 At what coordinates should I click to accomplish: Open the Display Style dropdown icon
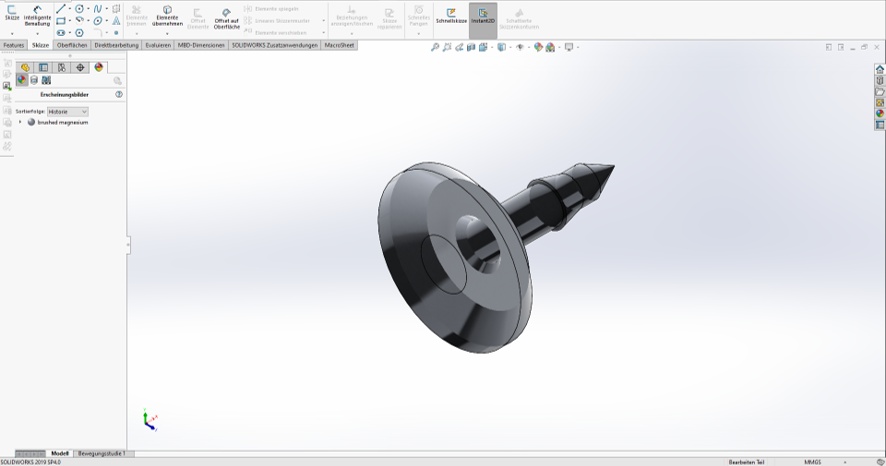coord(501,47)
